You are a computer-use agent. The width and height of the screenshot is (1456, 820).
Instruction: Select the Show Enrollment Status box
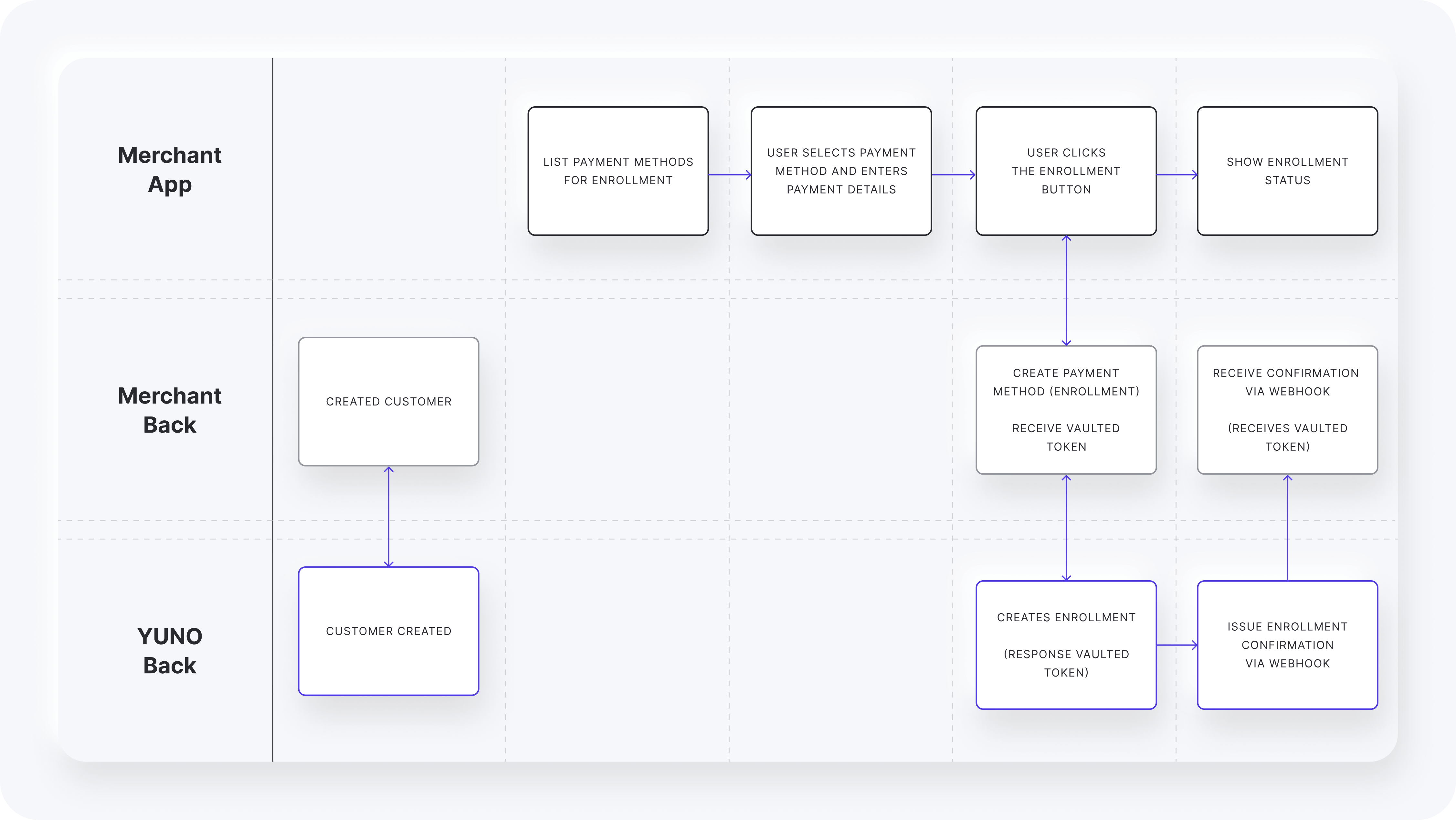coord(1287,171)
